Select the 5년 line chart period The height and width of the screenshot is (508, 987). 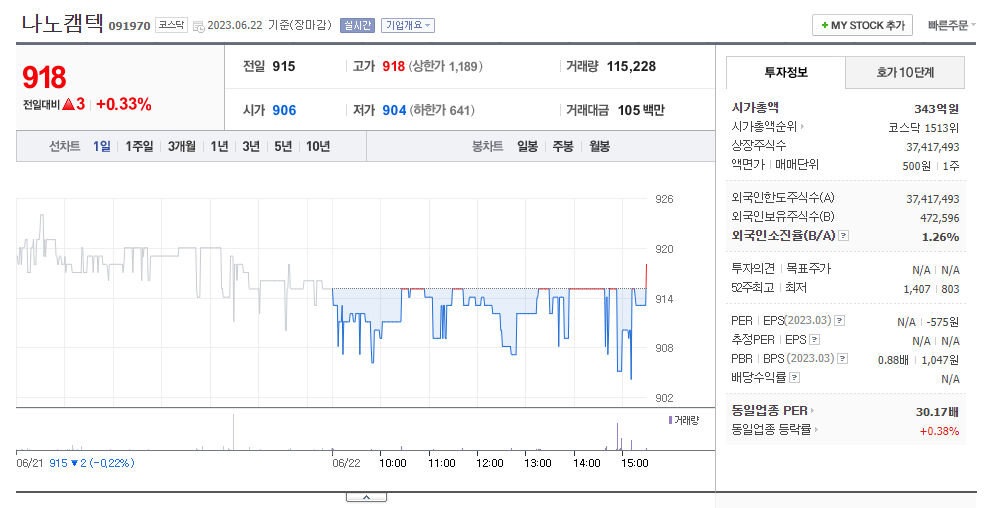[283, 146]
